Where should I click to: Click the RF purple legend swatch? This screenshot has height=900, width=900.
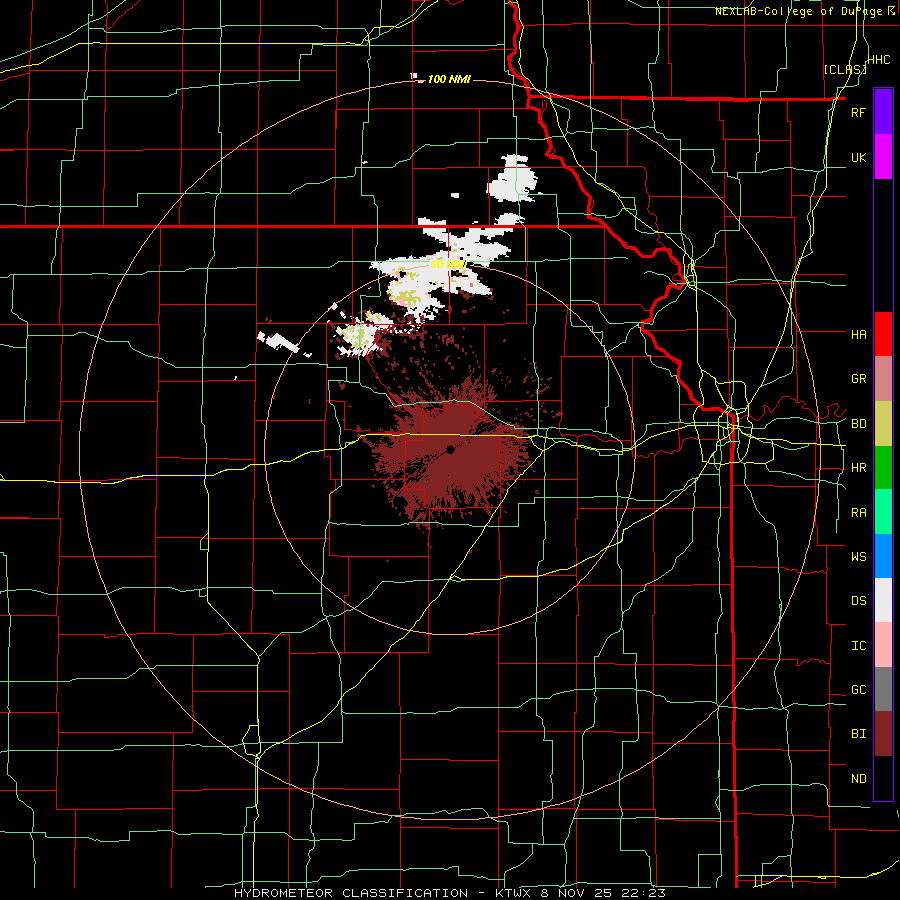[x=883, y=111]
